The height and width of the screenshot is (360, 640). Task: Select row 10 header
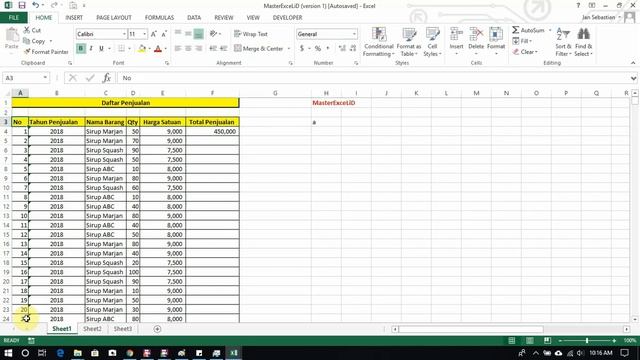pos(6,188)
